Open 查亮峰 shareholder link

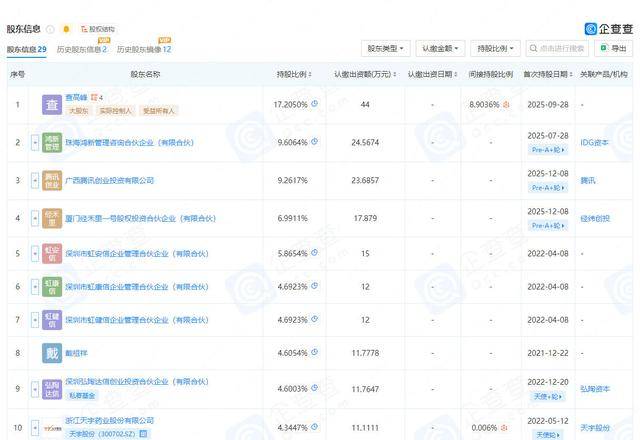click(76, 98)
